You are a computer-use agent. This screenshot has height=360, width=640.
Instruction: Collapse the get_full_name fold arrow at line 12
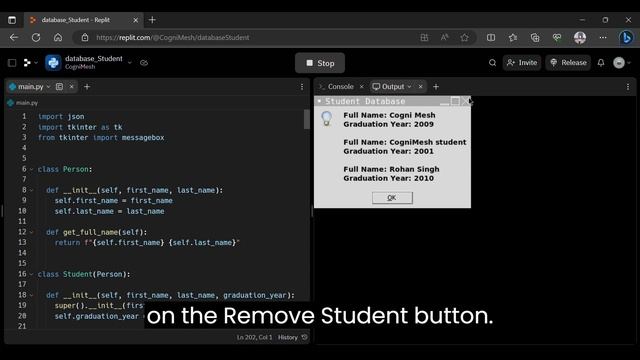(31, 232)
